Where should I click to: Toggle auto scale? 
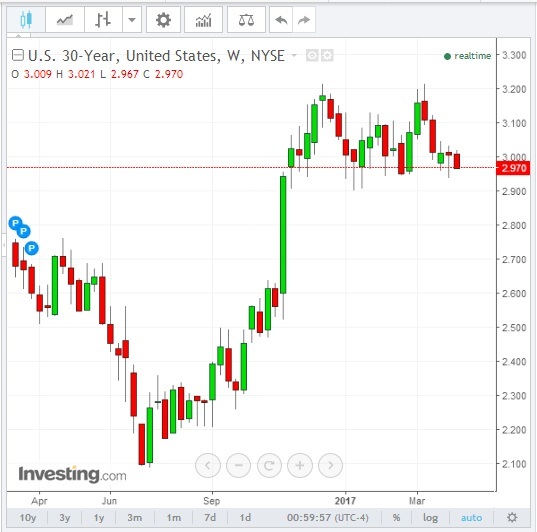click(471, 517)
